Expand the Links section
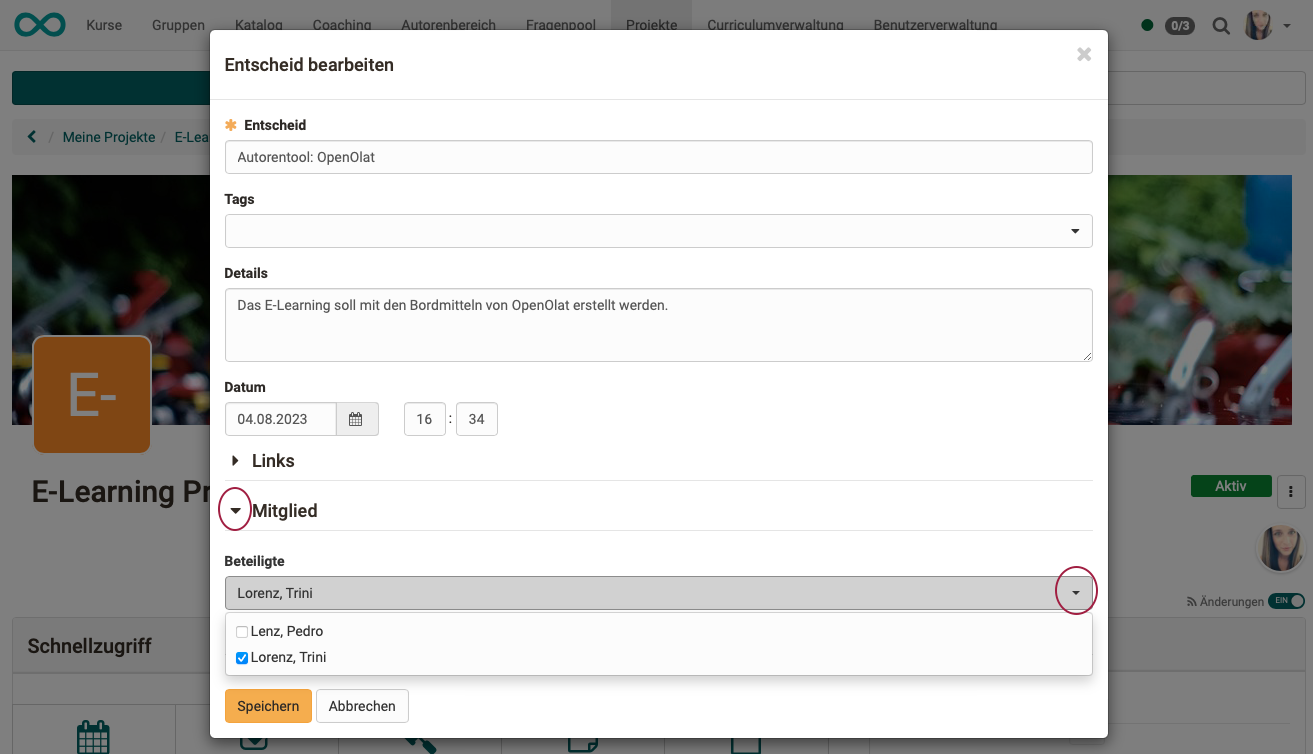Screen dimensions: 1313x754 236,461
